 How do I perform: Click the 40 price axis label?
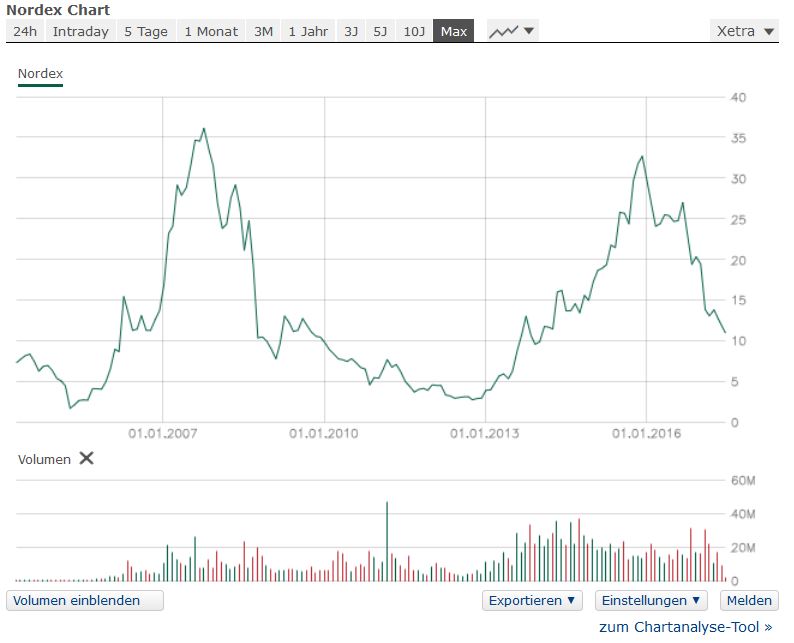click(x=738, y=97)
